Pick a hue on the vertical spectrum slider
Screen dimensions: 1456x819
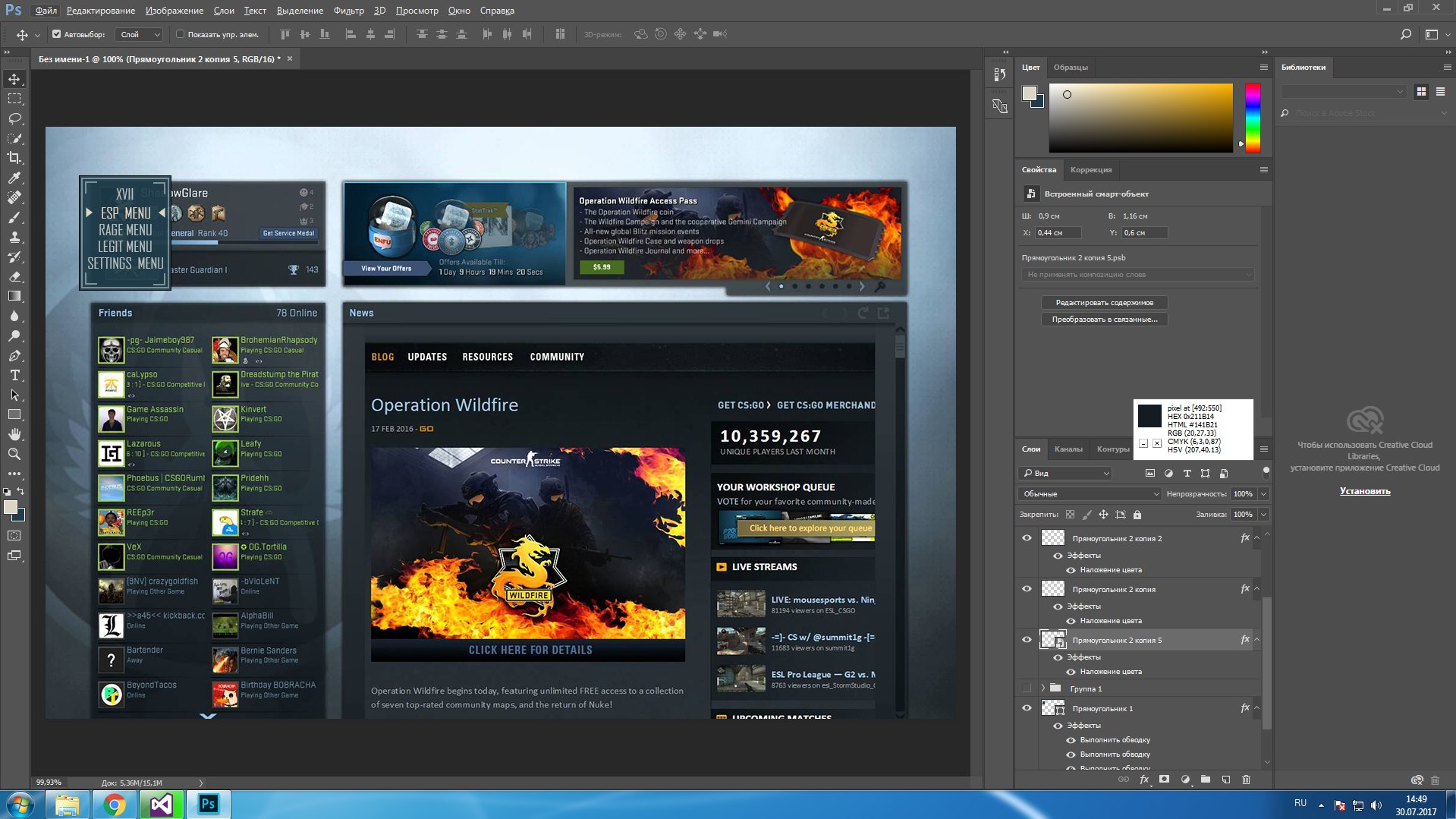click(1253, 118)
